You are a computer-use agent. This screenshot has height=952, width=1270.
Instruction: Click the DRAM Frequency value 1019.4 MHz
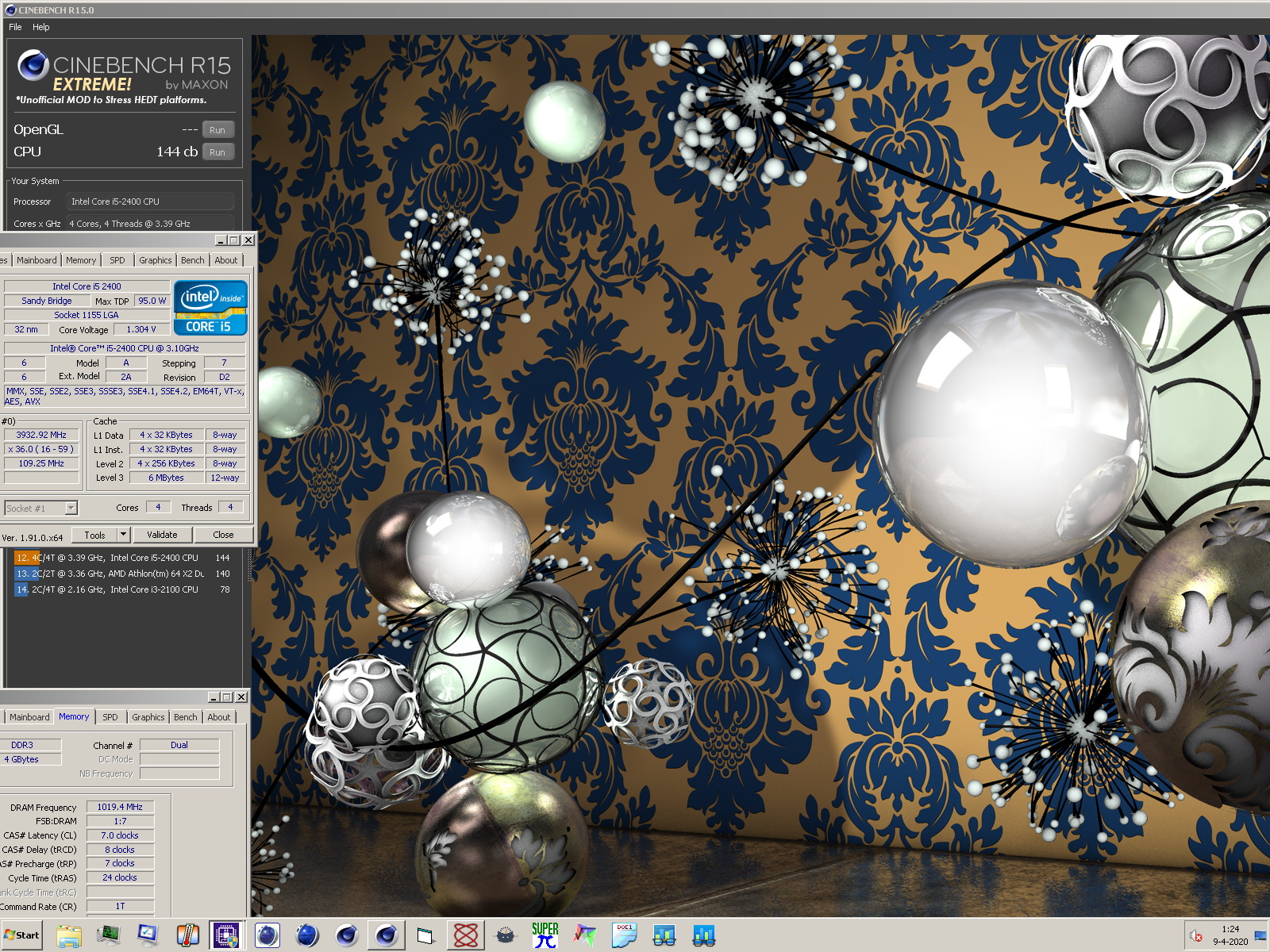coord(120,807)
